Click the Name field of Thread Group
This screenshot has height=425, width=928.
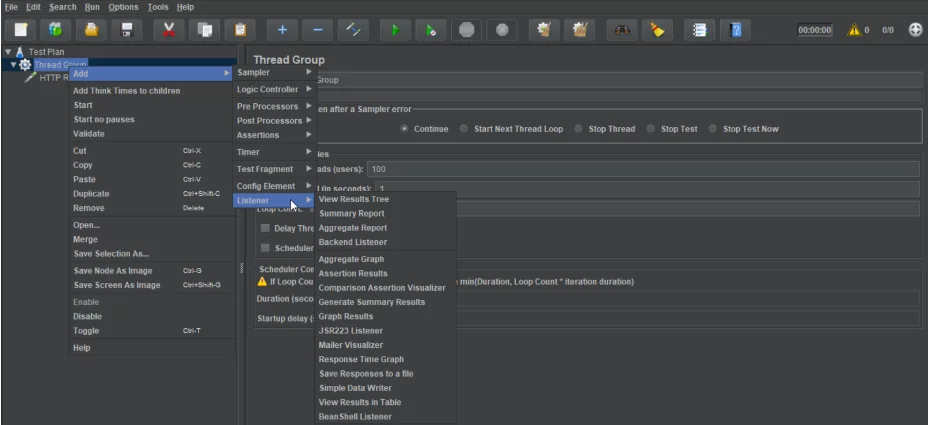tap(619, 80)
